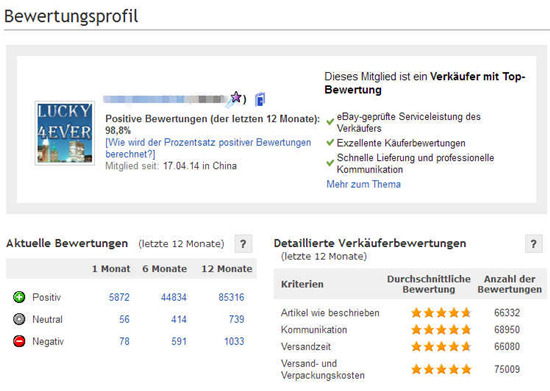View 44834 positive ratings for 6 Monate
The image size is (550, 391).
(174, 297)
